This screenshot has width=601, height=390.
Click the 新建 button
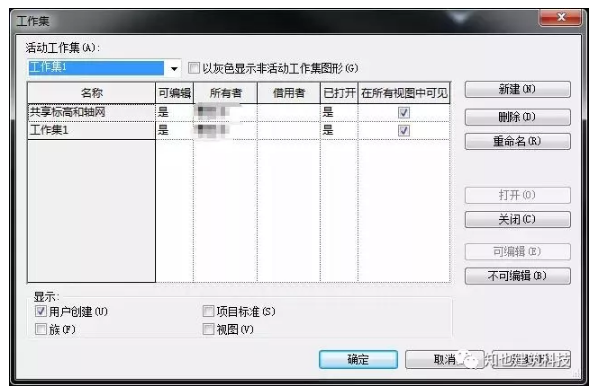pos(517,89)
